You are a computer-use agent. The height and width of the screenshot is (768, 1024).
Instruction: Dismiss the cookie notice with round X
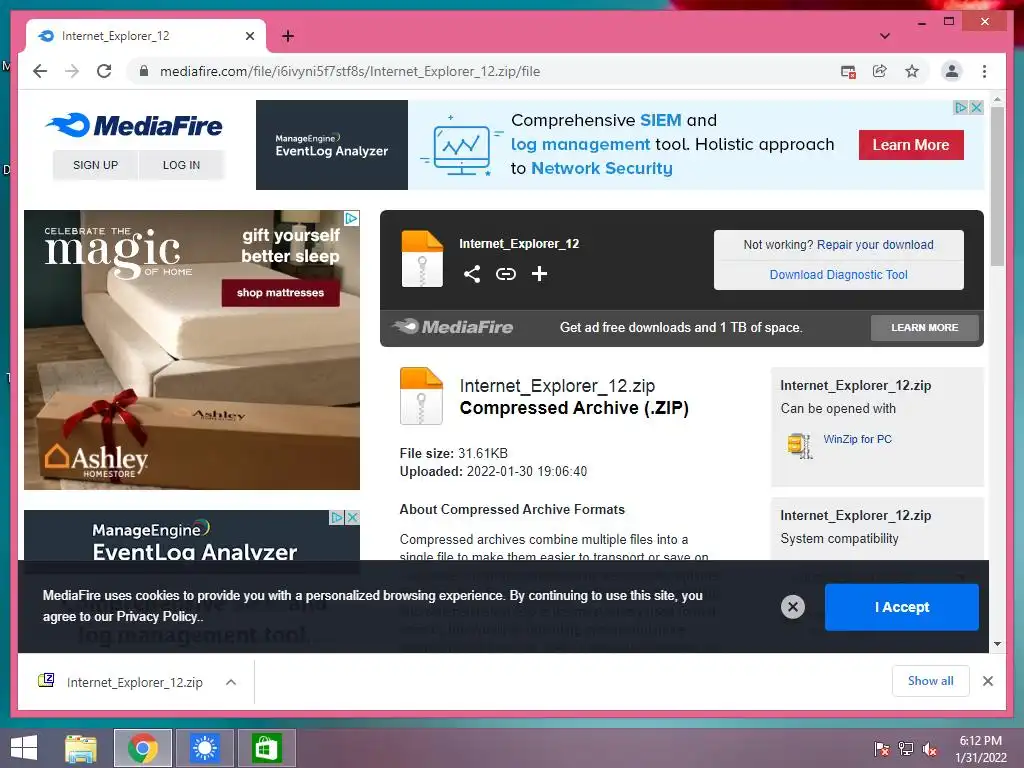(793, 607)
